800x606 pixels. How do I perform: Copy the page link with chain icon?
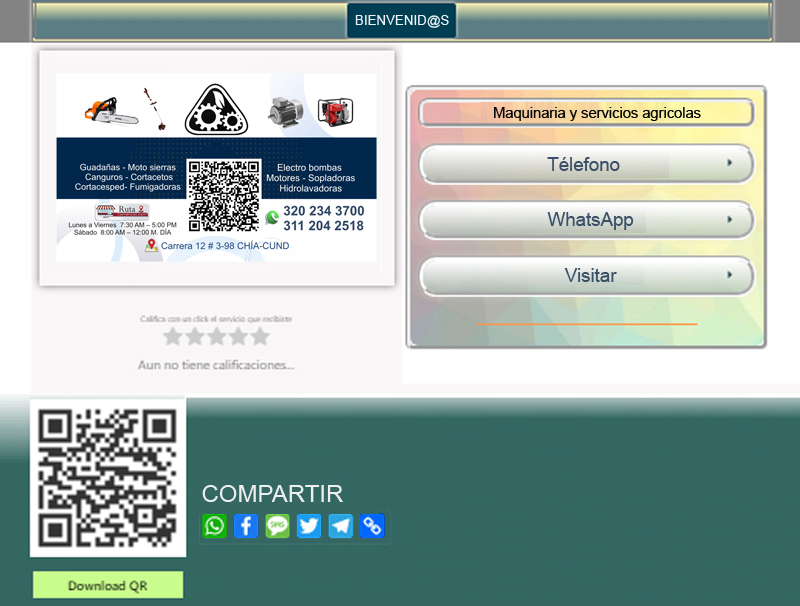point(372,526)
